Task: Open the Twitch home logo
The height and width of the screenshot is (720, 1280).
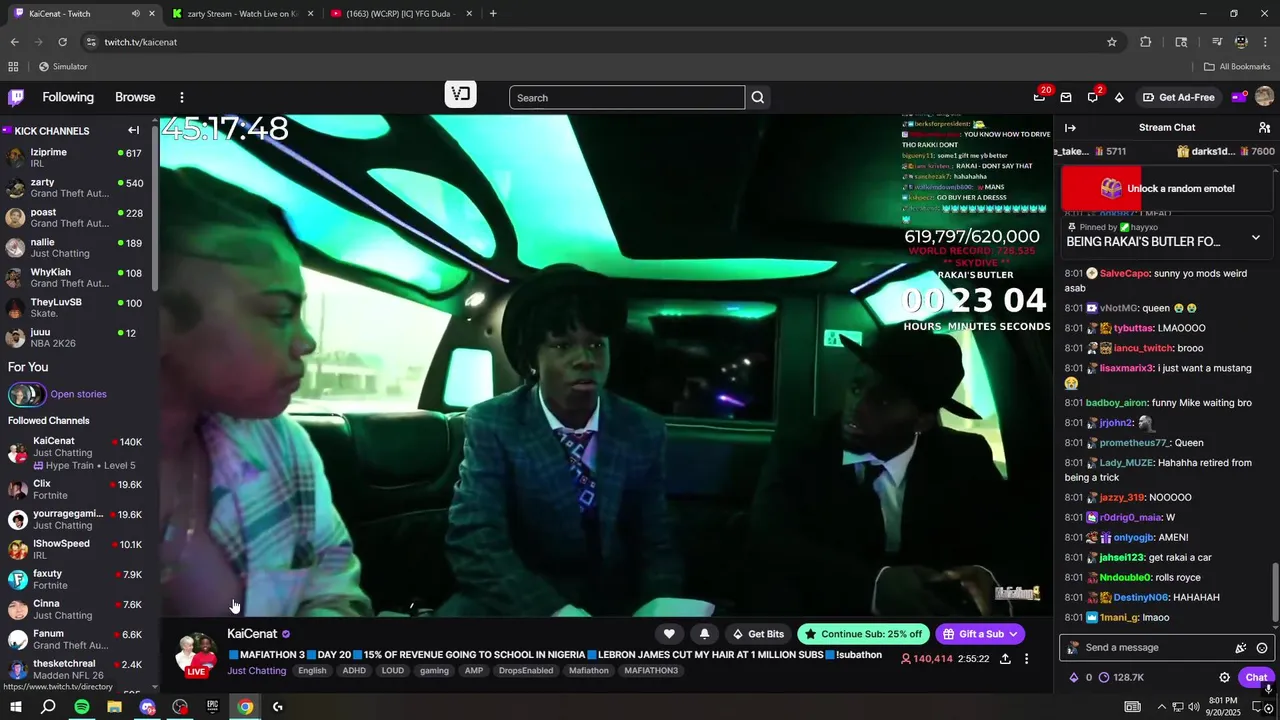Action: 16,97
